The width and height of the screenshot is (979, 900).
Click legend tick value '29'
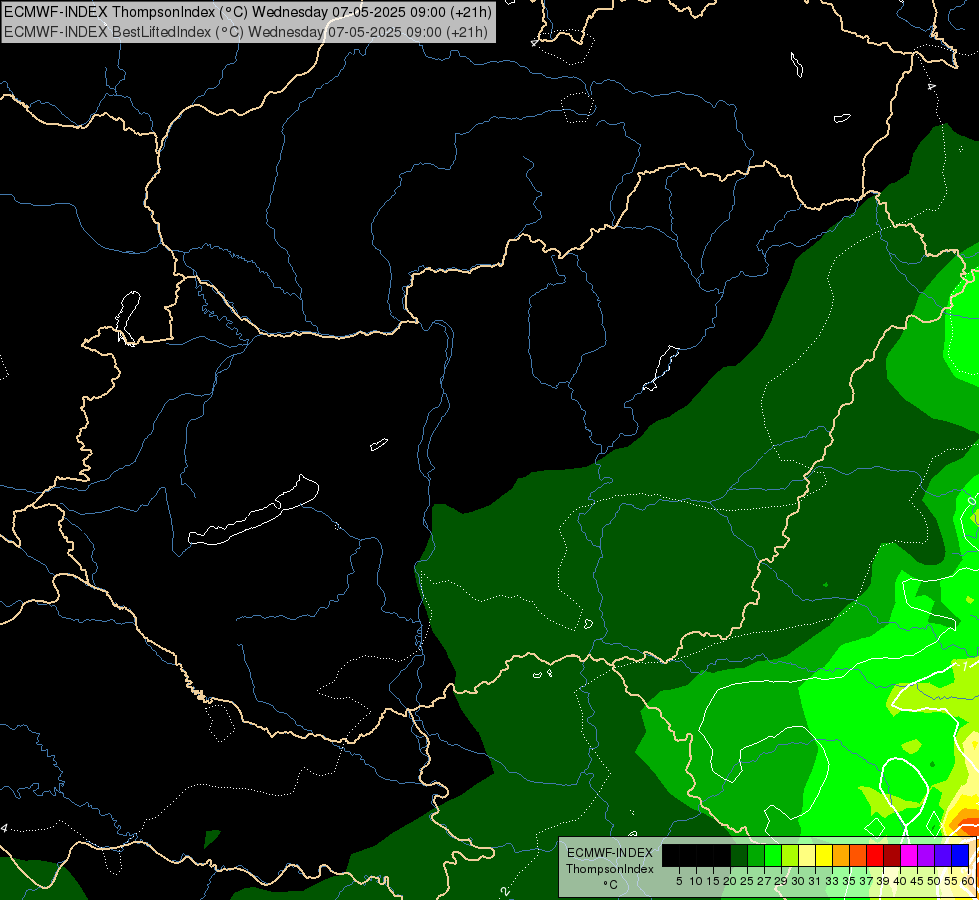tap(780, 881)
